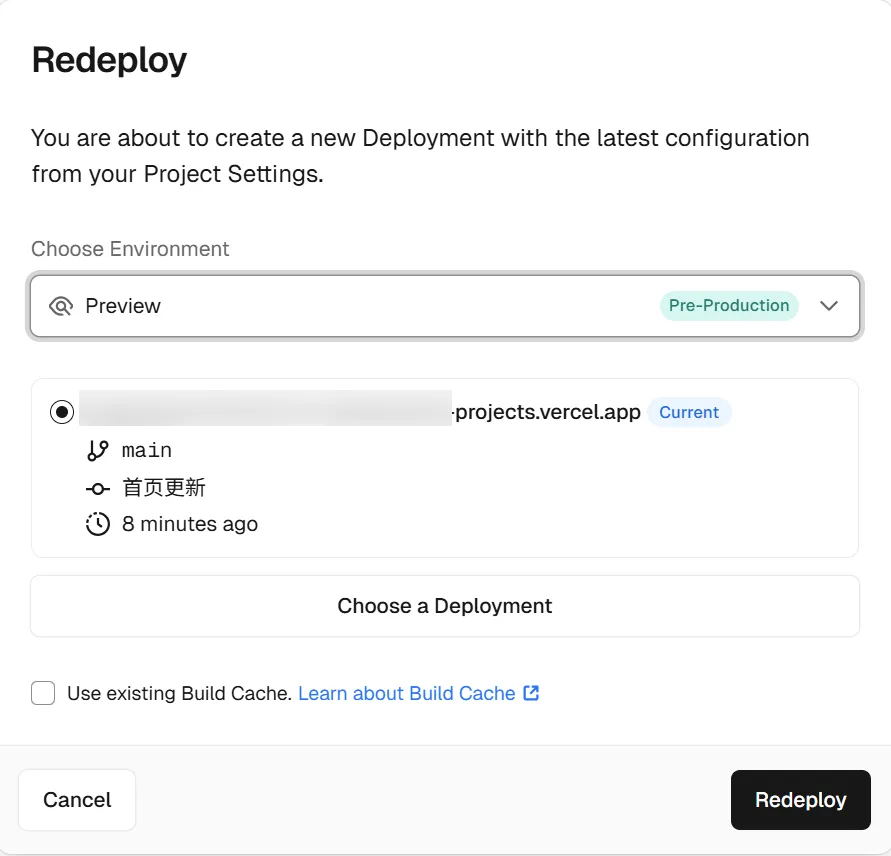Click the main branch name

click(x=147, y=451)
